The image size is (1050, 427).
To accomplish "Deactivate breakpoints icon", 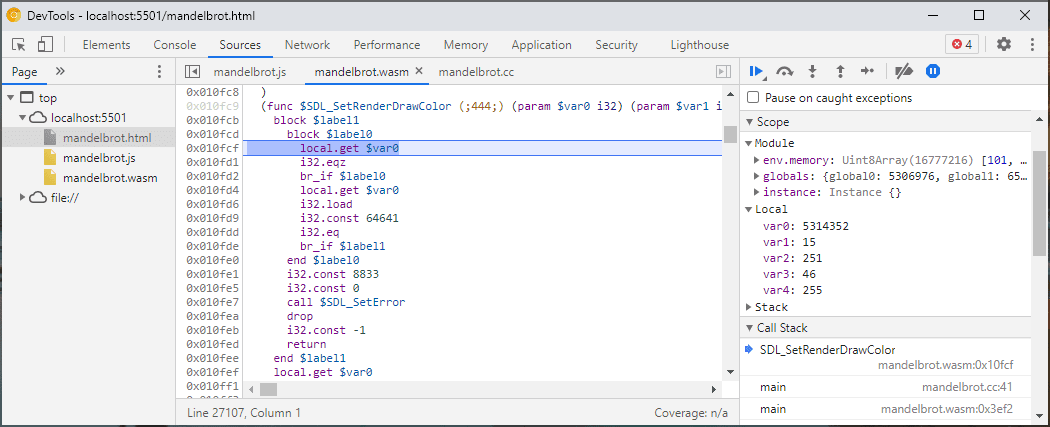I will (904, 71).
